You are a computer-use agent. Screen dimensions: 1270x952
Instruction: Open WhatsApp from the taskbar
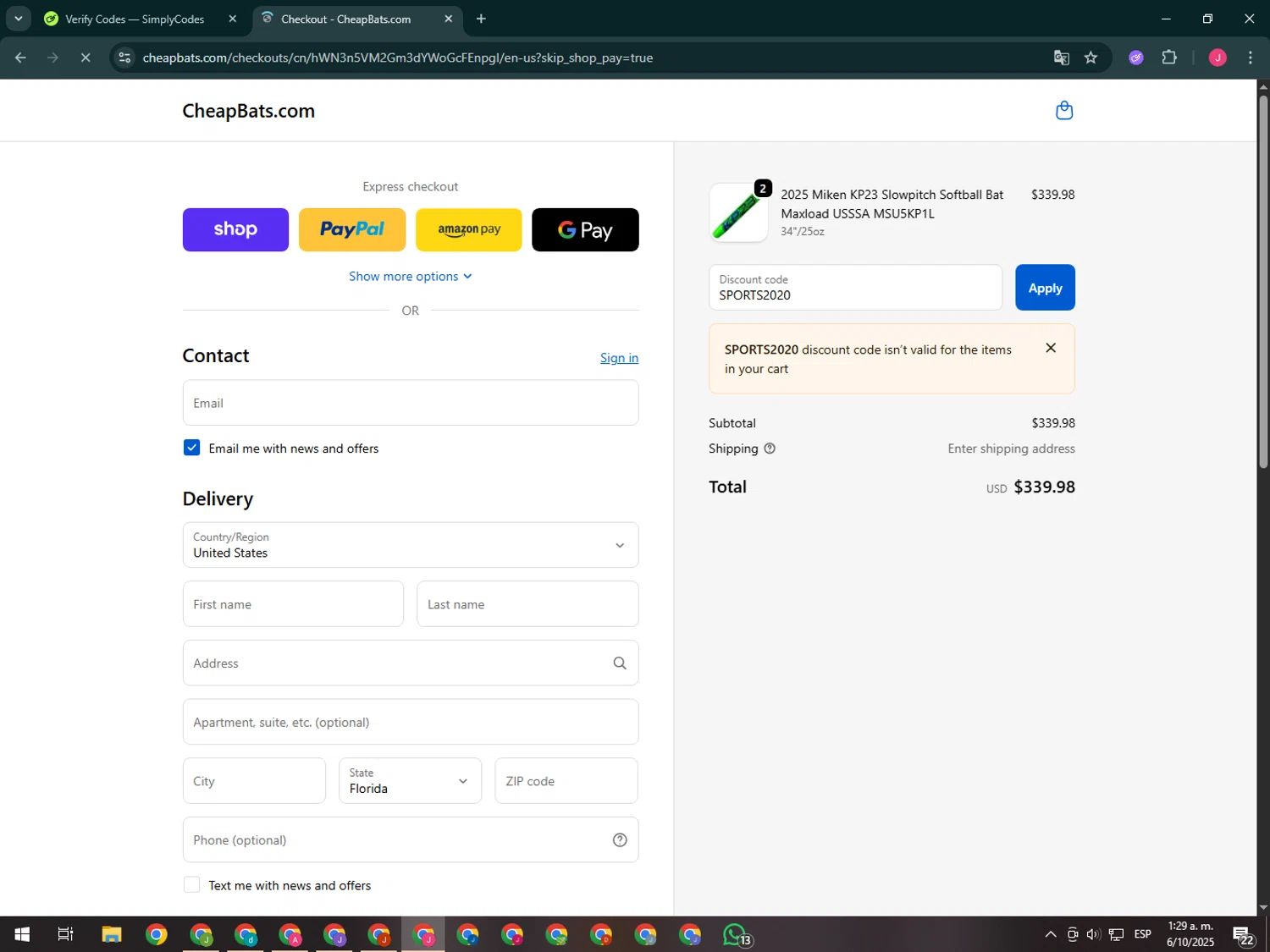tap(736, 934)
